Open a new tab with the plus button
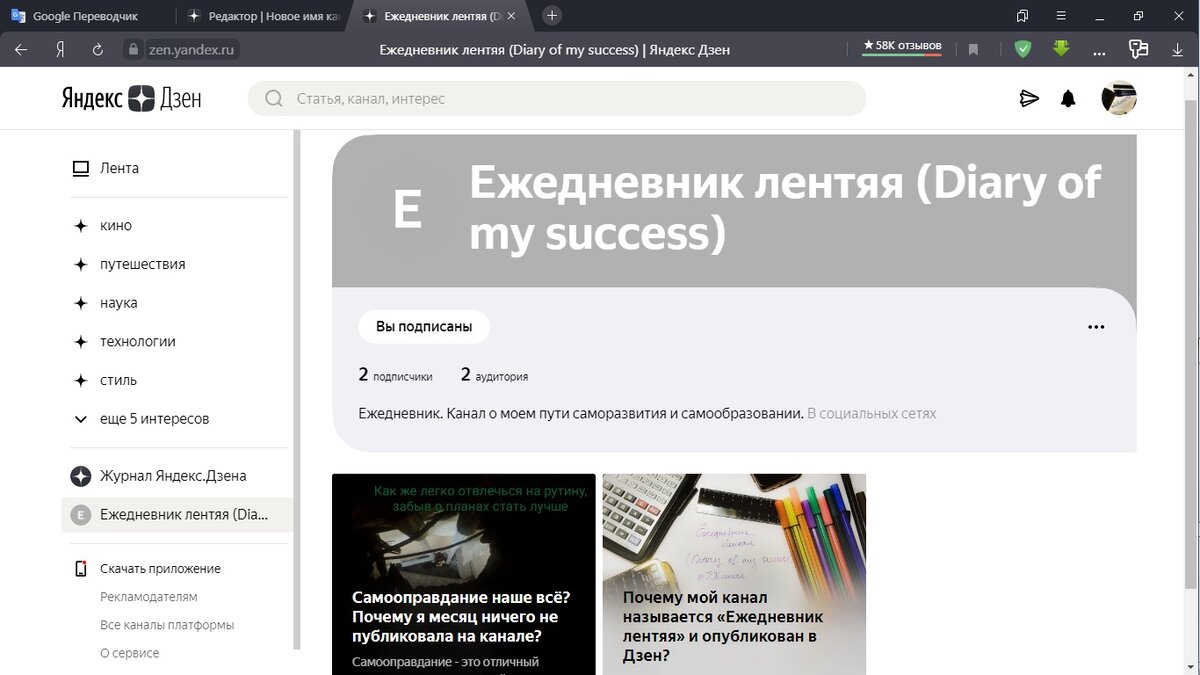1200x675 pixels. pos(552,16)
